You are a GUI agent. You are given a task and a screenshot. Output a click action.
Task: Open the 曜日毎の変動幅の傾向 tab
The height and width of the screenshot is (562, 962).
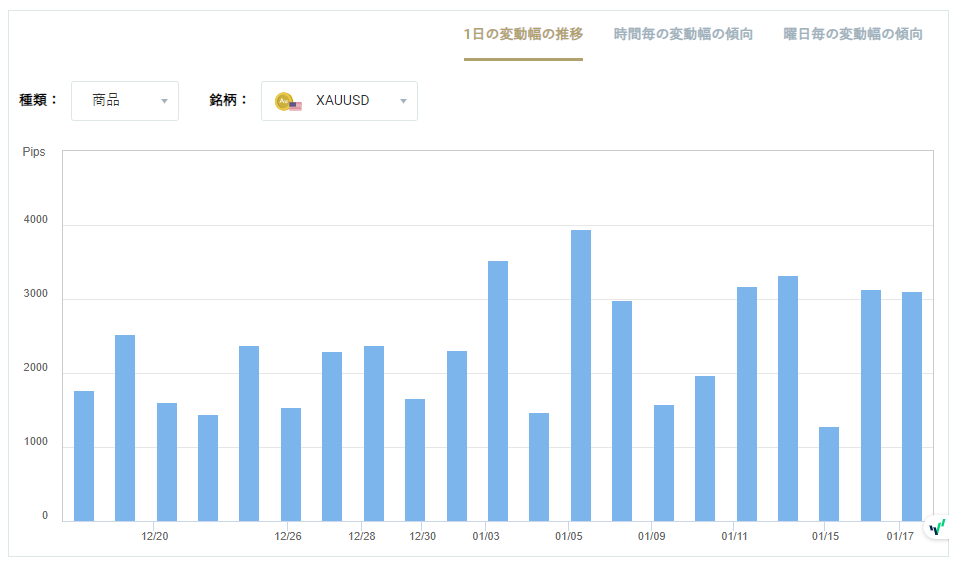tap(853, 34)
